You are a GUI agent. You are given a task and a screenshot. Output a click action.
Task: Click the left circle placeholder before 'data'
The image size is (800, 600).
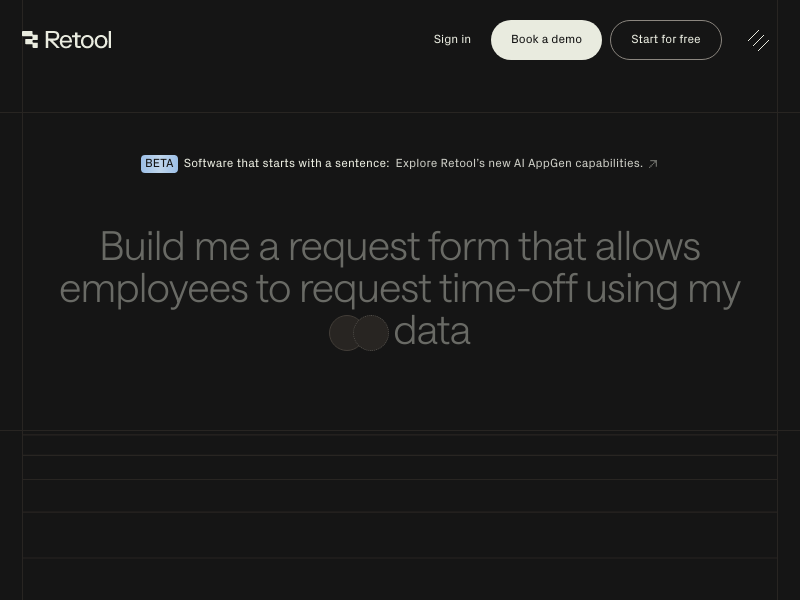(344, 333)
